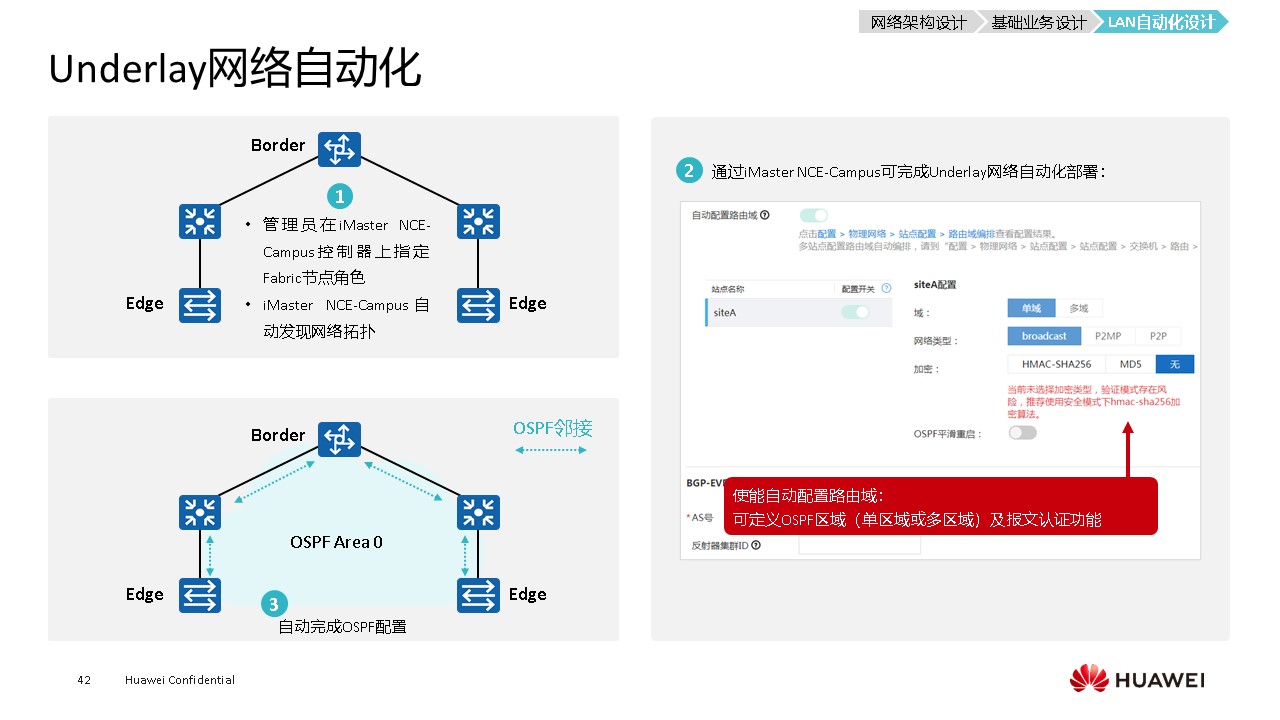Choose the HMAC-SHA256 encryption option
1280x720 pixels.
1056,364
